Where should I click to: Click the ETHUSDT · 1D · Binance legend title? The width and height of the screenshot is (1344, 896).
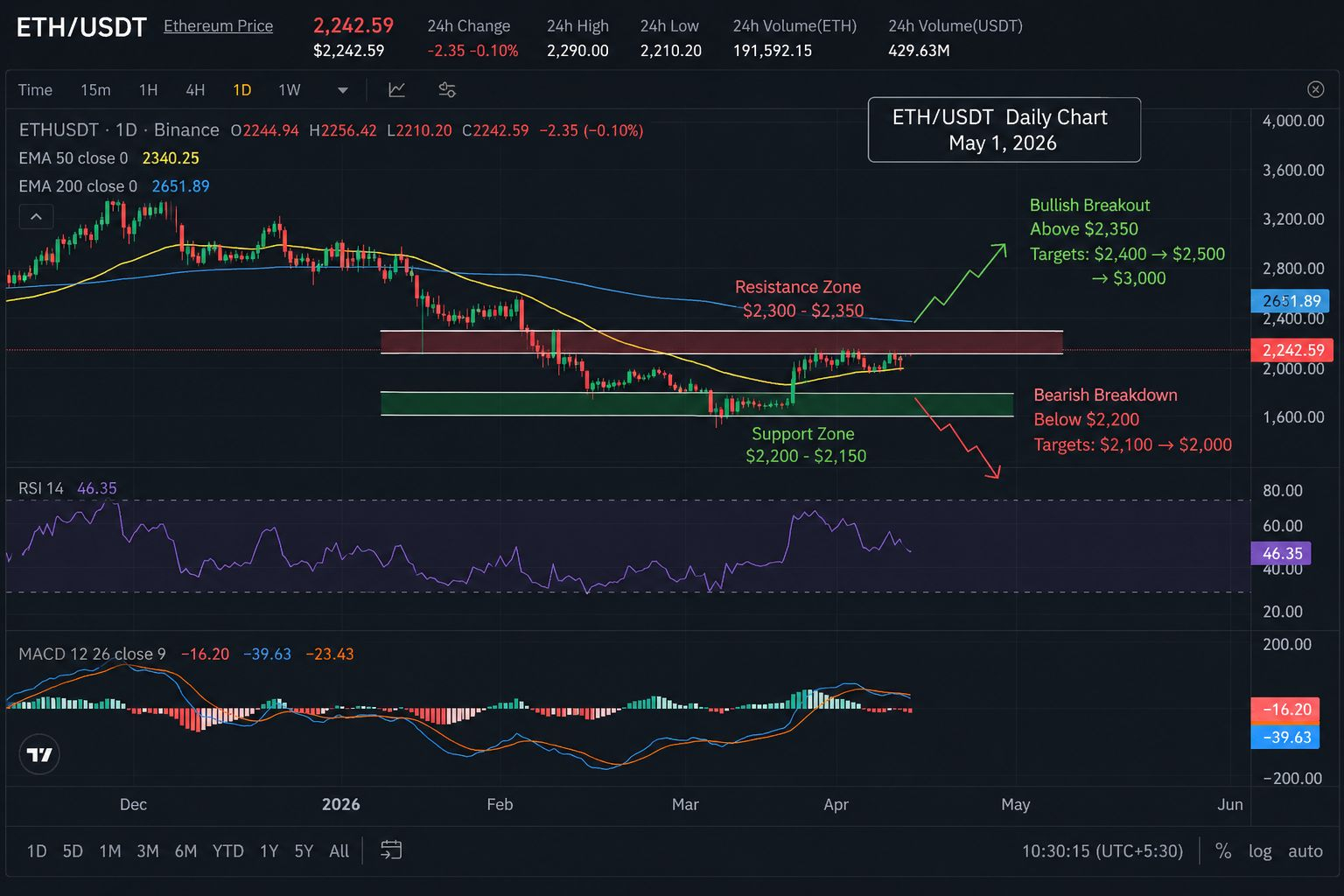tap(119, 130)
